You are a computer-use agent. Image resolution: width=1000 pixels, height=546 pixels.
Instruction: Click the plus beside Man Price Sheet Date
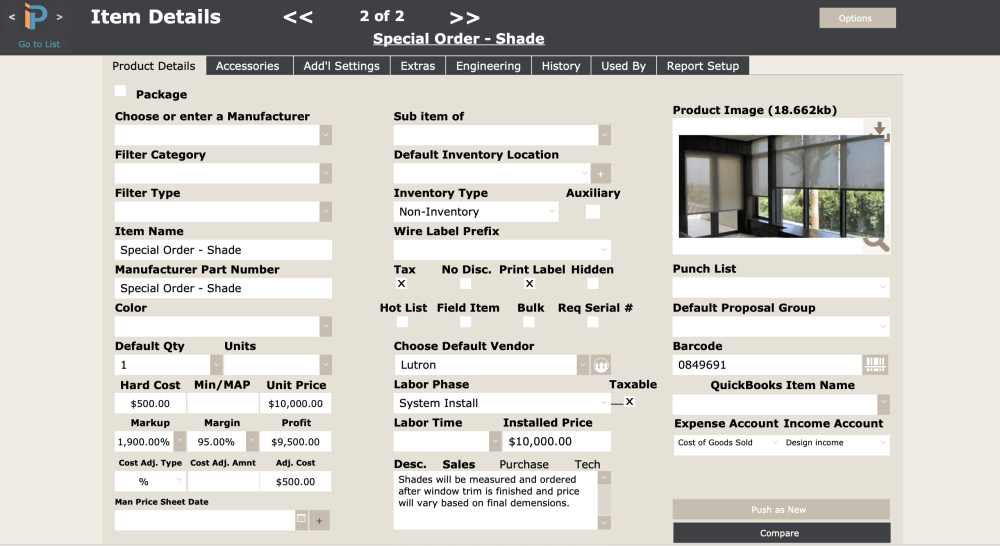click(x=320, y=520)
